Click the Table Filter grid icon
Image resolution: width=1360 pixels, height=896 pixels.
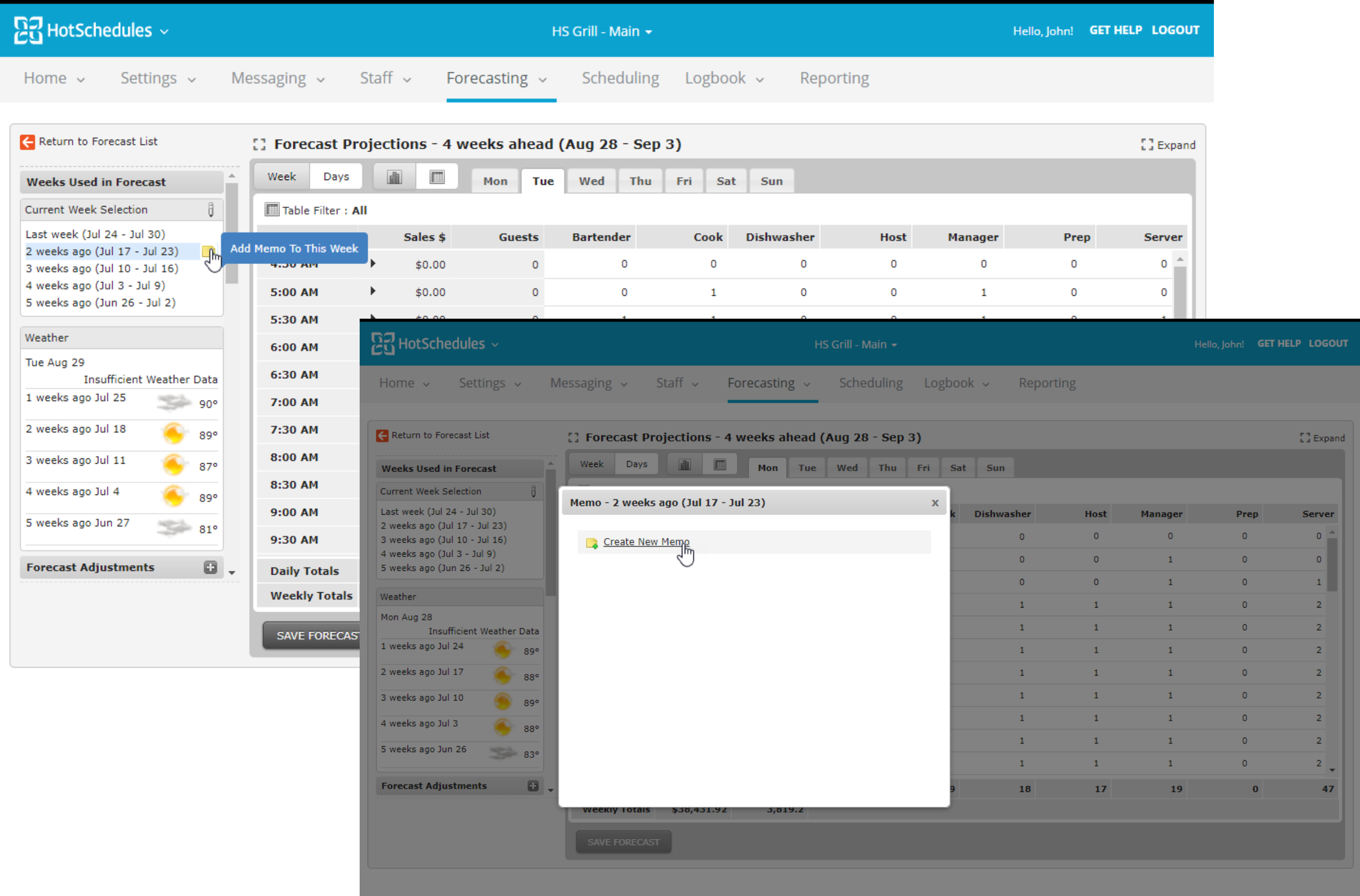click(271, 210)
